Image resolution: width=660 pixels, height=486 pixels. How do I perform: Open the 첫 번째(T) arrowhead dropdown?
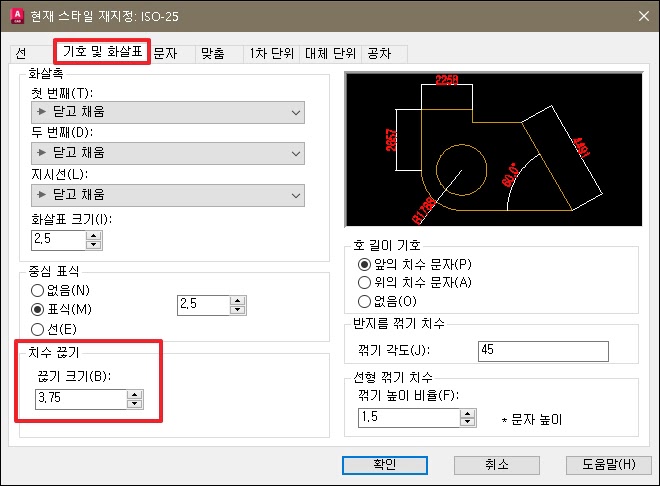tap(168, 112)
